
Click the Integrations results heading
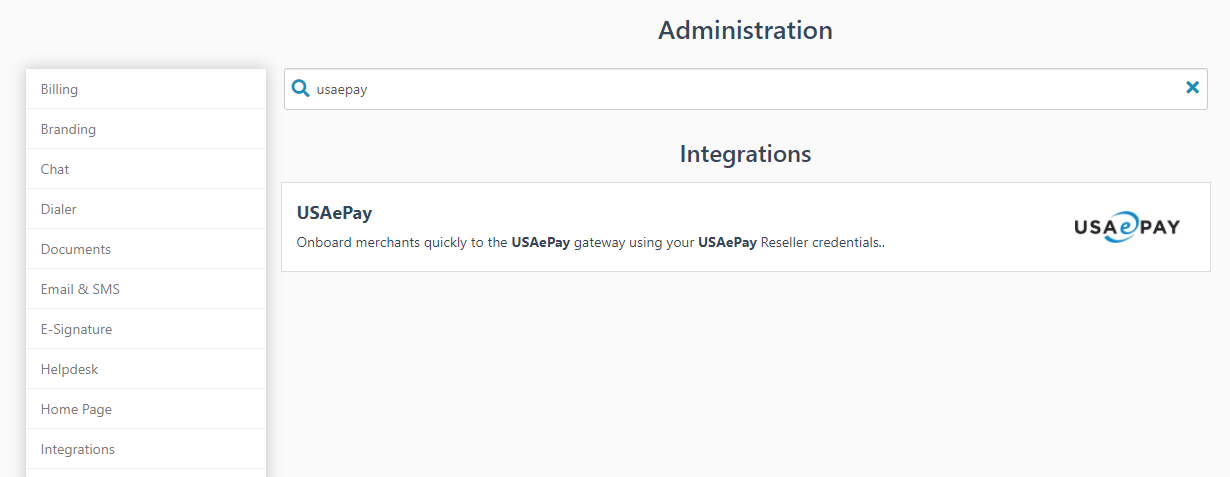(745, 154)
